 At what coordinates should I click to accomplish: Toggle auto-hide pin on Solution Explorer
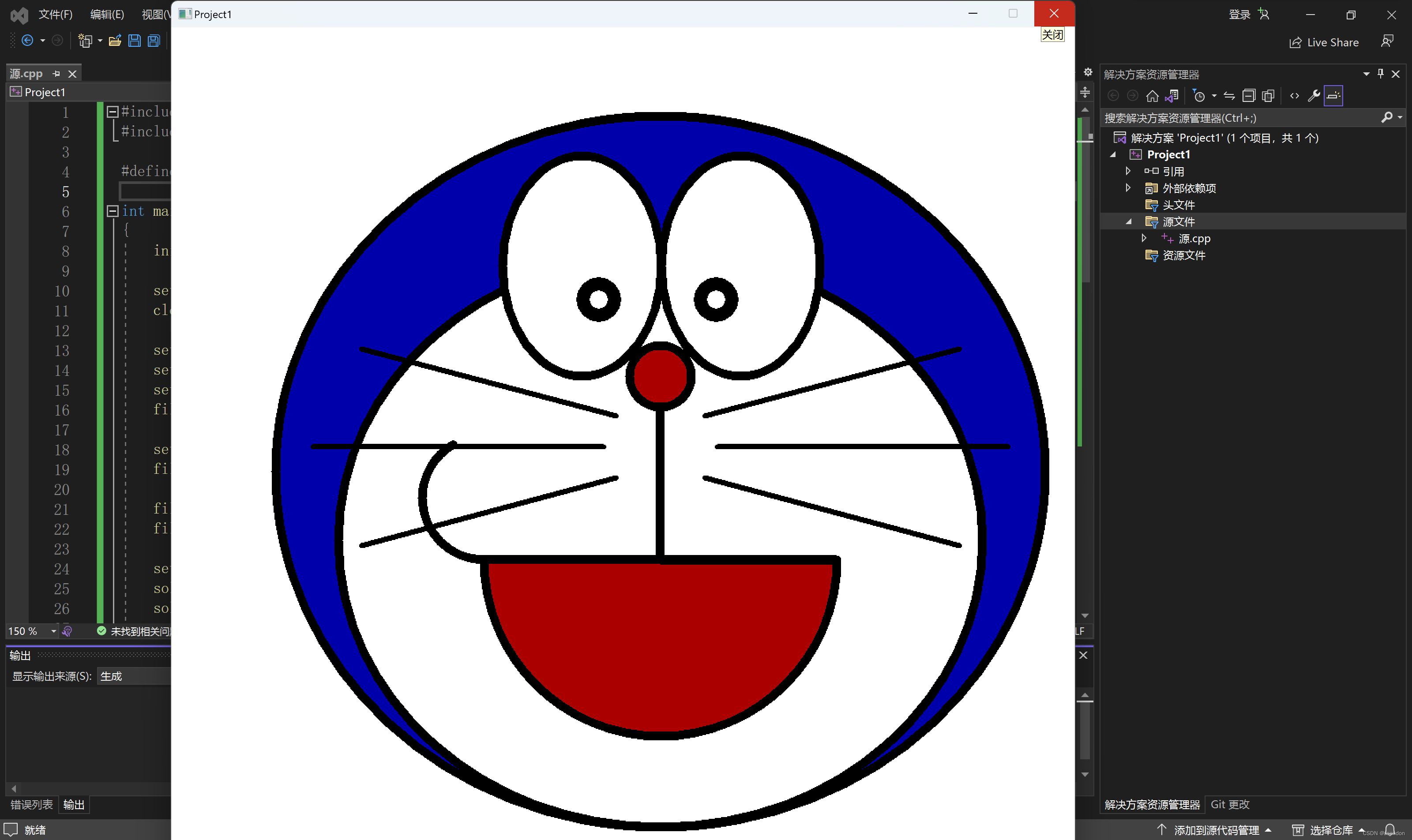(1380, 74)
